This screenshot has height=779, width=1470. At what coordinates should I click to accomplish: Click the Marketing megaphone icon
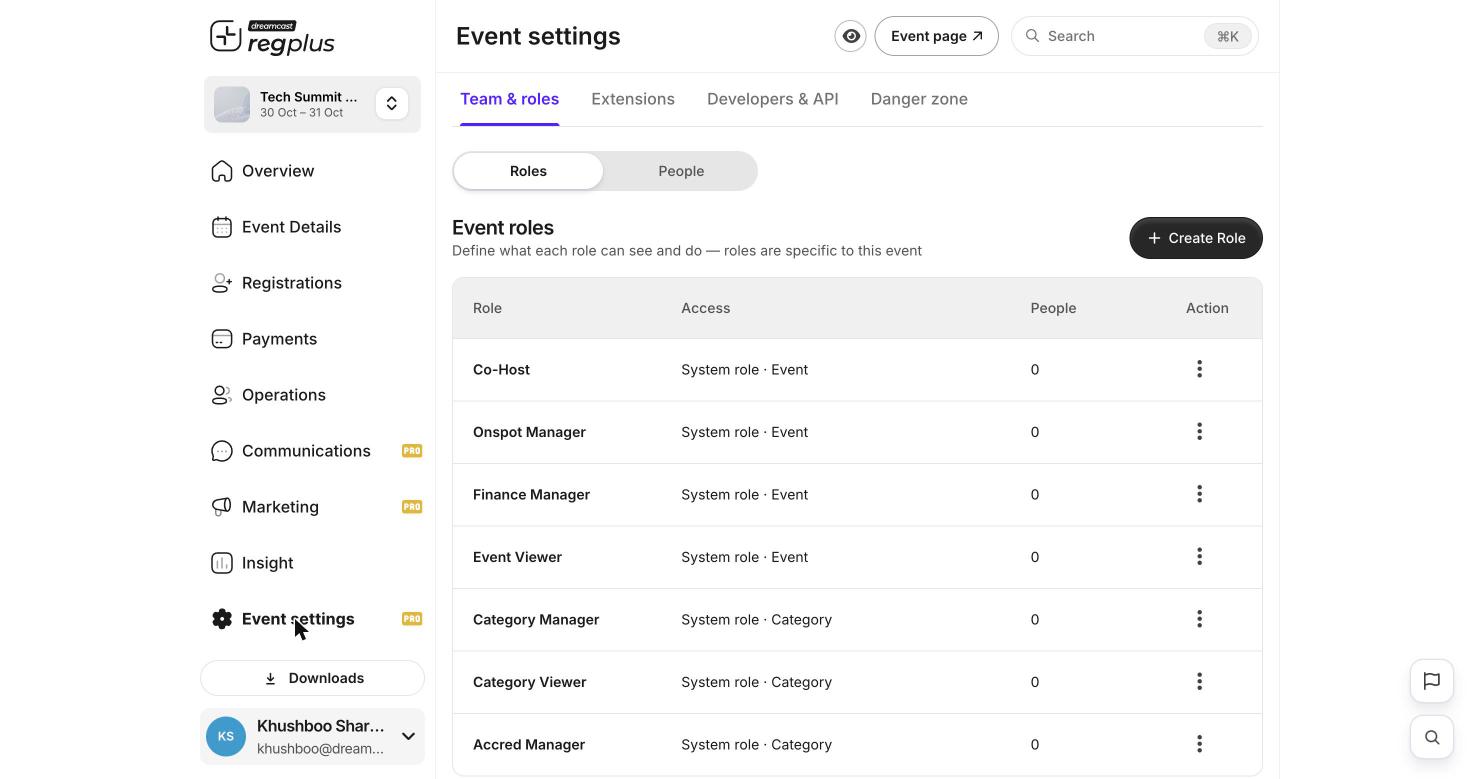222,507
